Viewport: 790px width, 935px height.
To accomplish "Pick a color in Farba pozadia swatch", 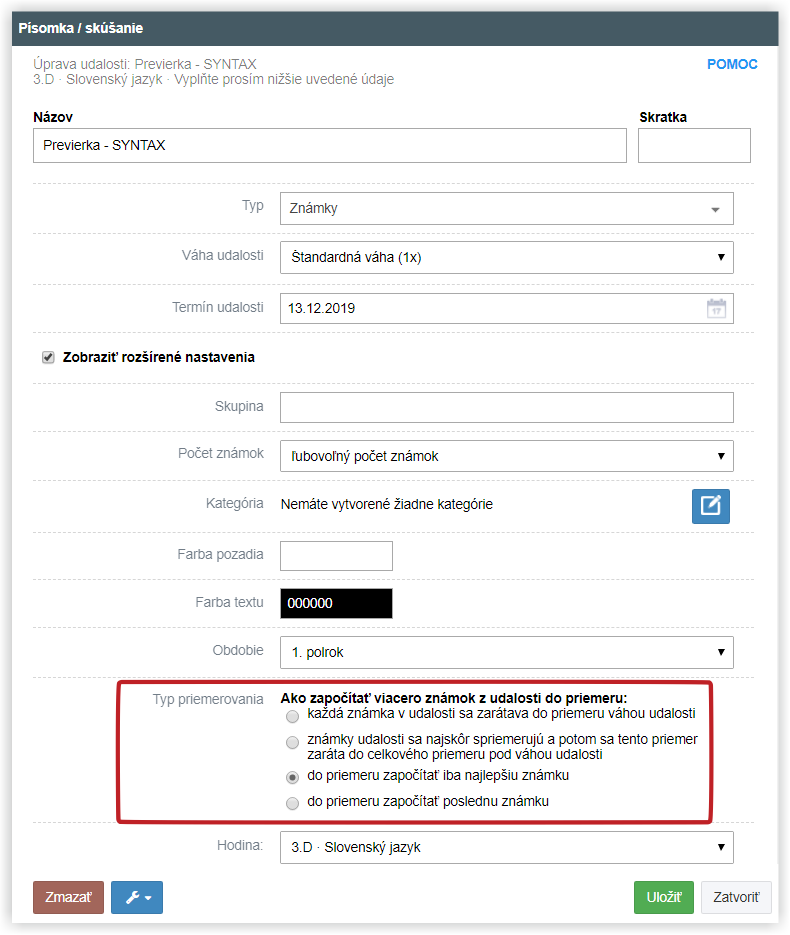I will point(336,556).
